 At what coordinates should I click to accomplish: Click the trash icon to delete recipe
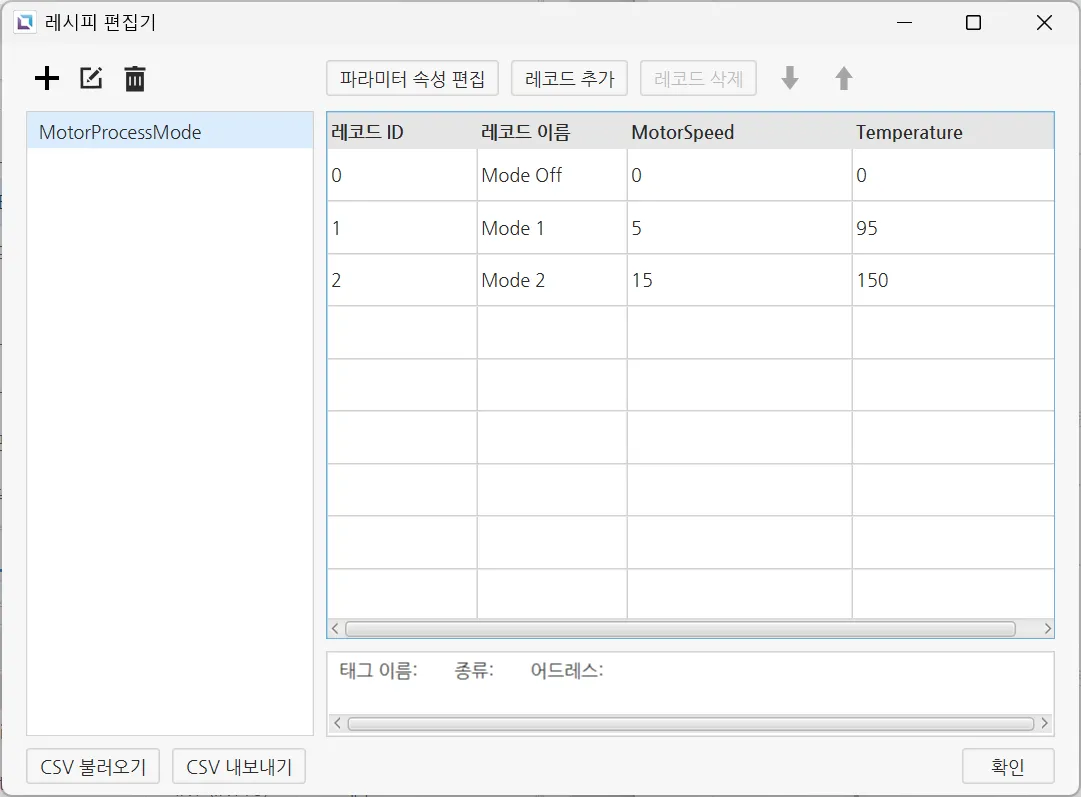coord(135,78)
